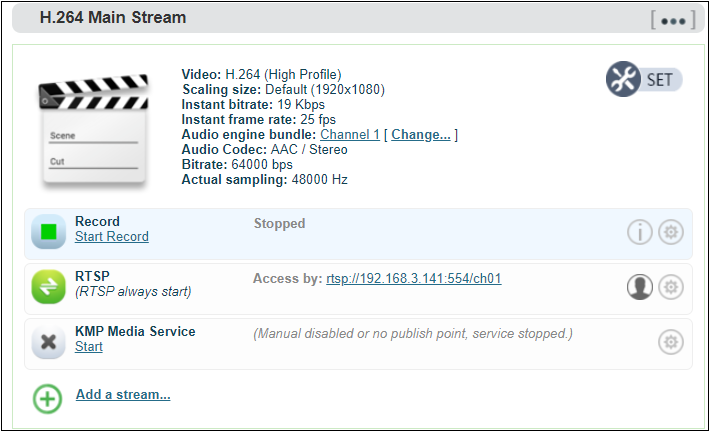Click Change... audio engine bundle link

421,135
